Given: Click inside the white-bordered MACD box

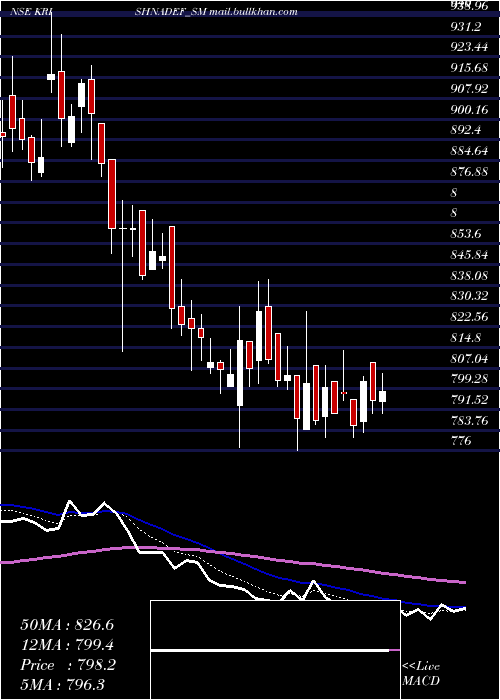Looking at the screenshot, I should pos(275,650).
